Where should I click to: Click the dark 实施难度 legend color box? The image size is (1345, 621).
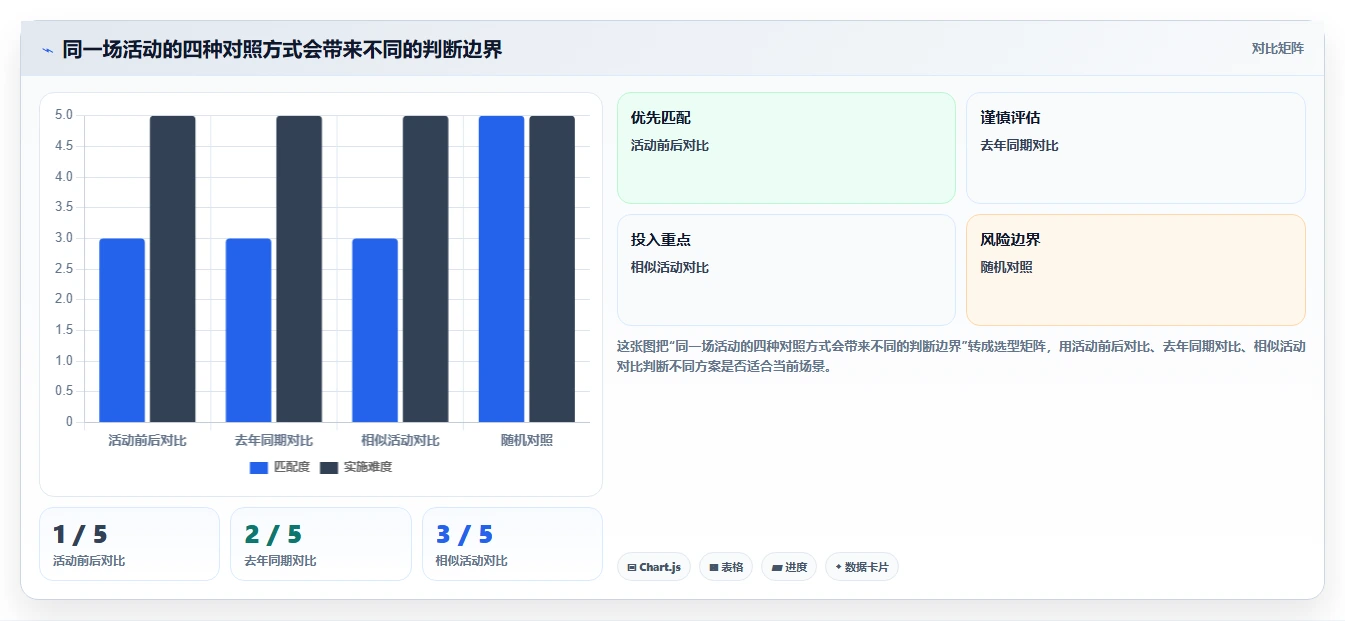pyautogui.click(x=329, y=467)
